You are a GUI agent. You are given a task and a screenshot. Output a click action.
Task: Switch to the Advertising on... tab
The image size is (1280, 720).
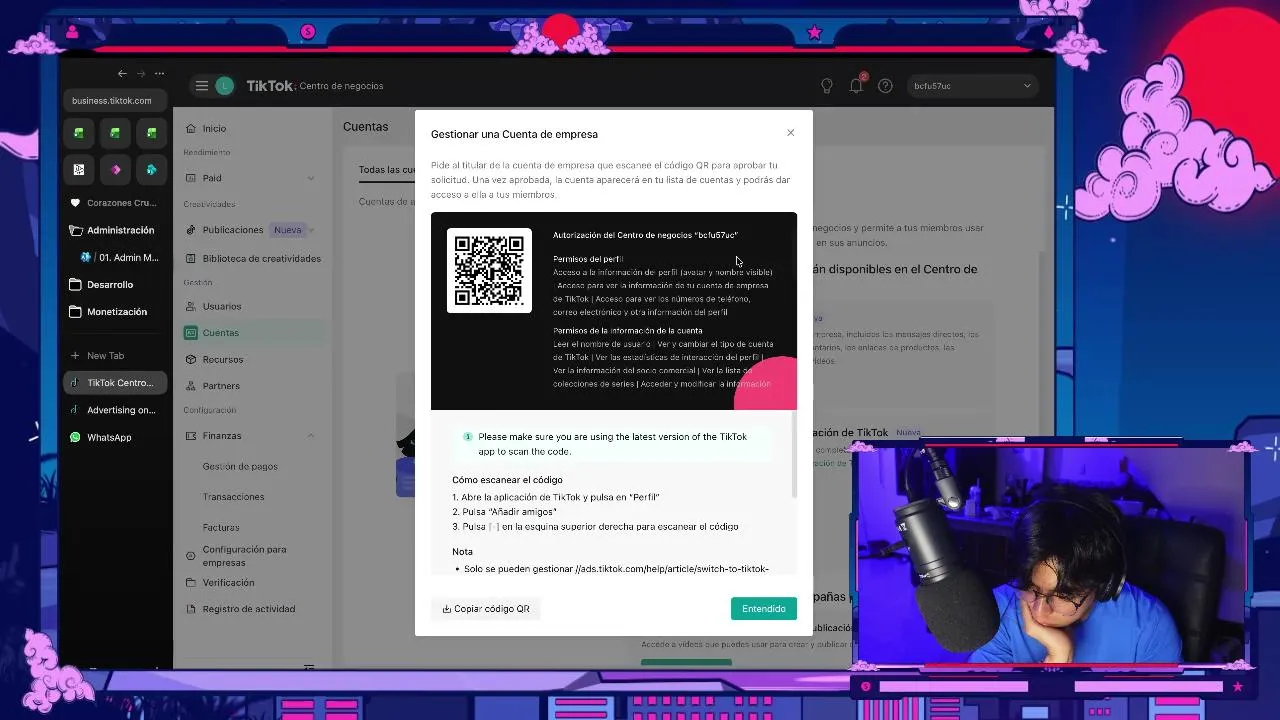tap(114, 410)
